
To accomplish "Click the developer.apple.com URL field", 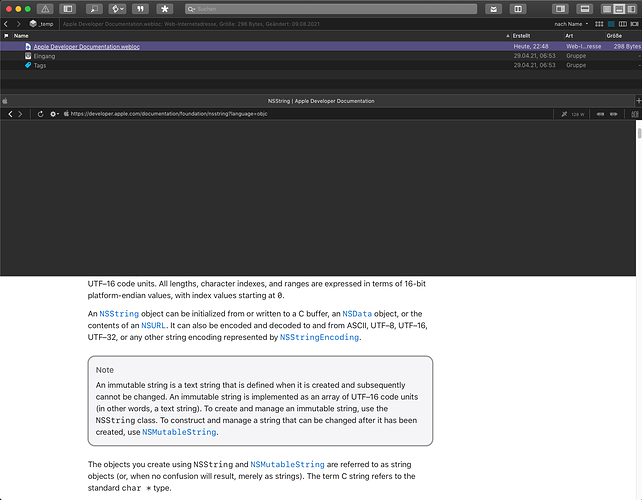I will tap(169, 114).
